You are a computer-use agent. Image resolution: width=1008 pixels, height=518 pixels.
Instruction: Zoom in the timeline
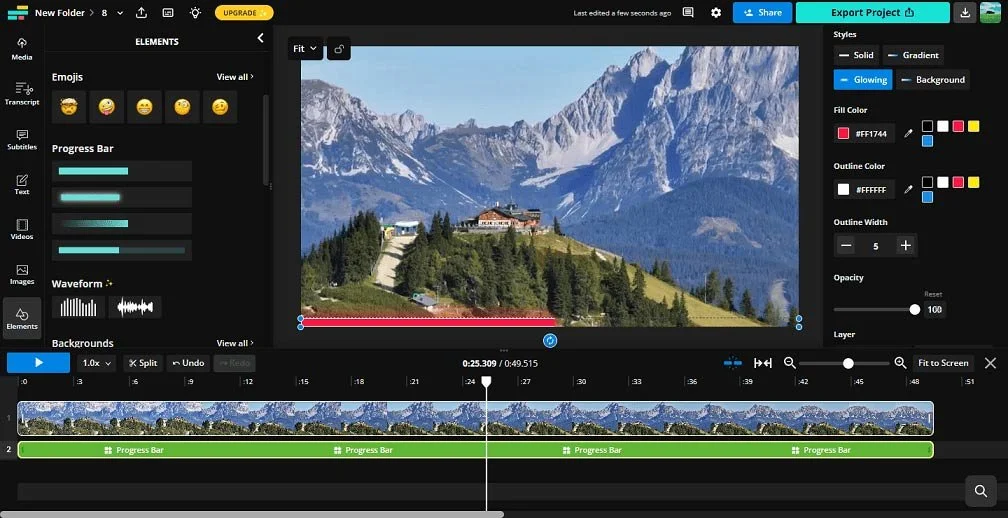[x=900, y=363]
